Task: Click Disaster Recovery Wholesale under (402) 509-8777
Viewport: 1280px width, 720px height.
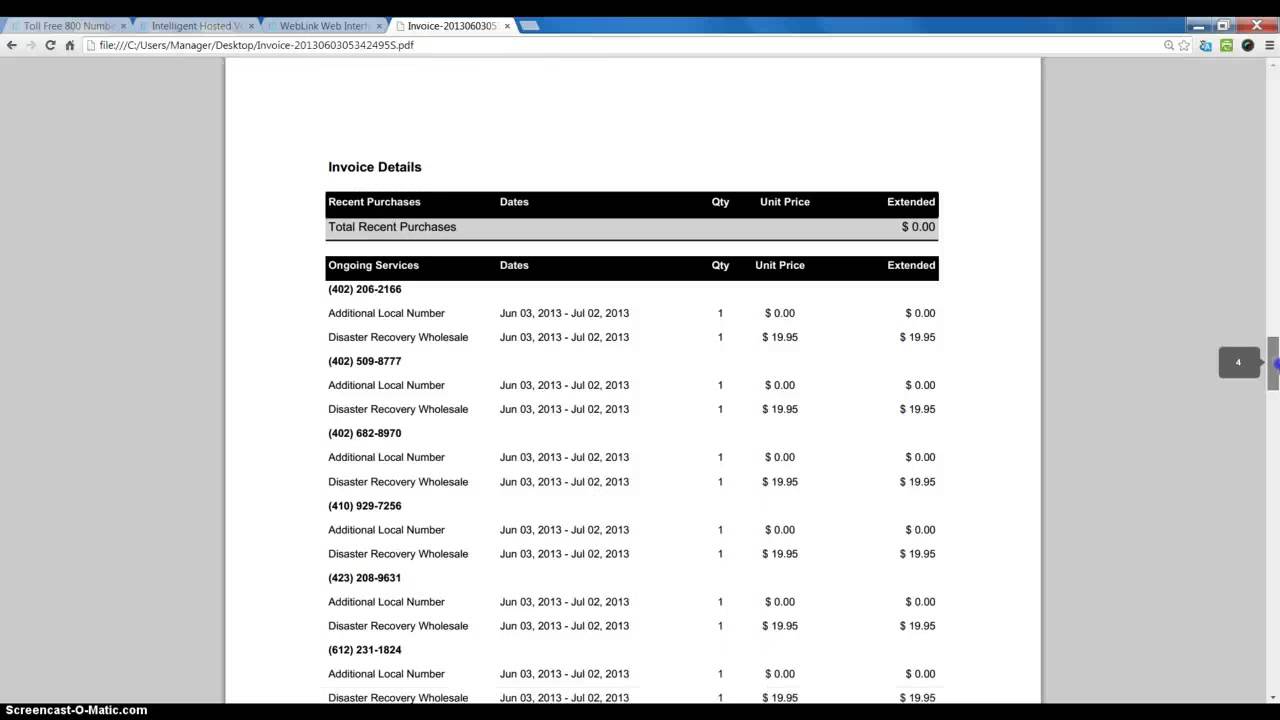Action: 398,409
